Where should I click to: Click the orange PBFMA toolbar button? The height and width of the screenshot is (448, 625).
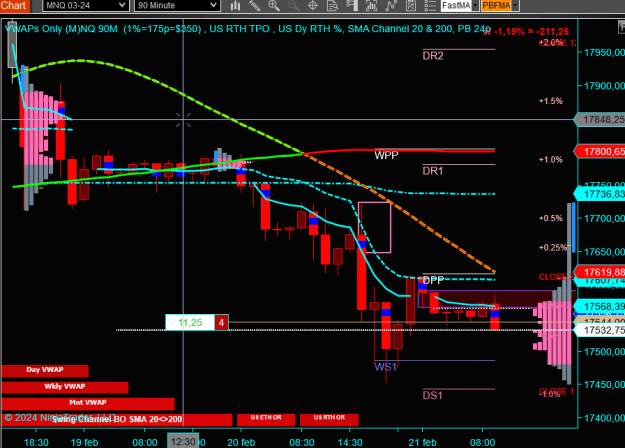coord(496,5)
